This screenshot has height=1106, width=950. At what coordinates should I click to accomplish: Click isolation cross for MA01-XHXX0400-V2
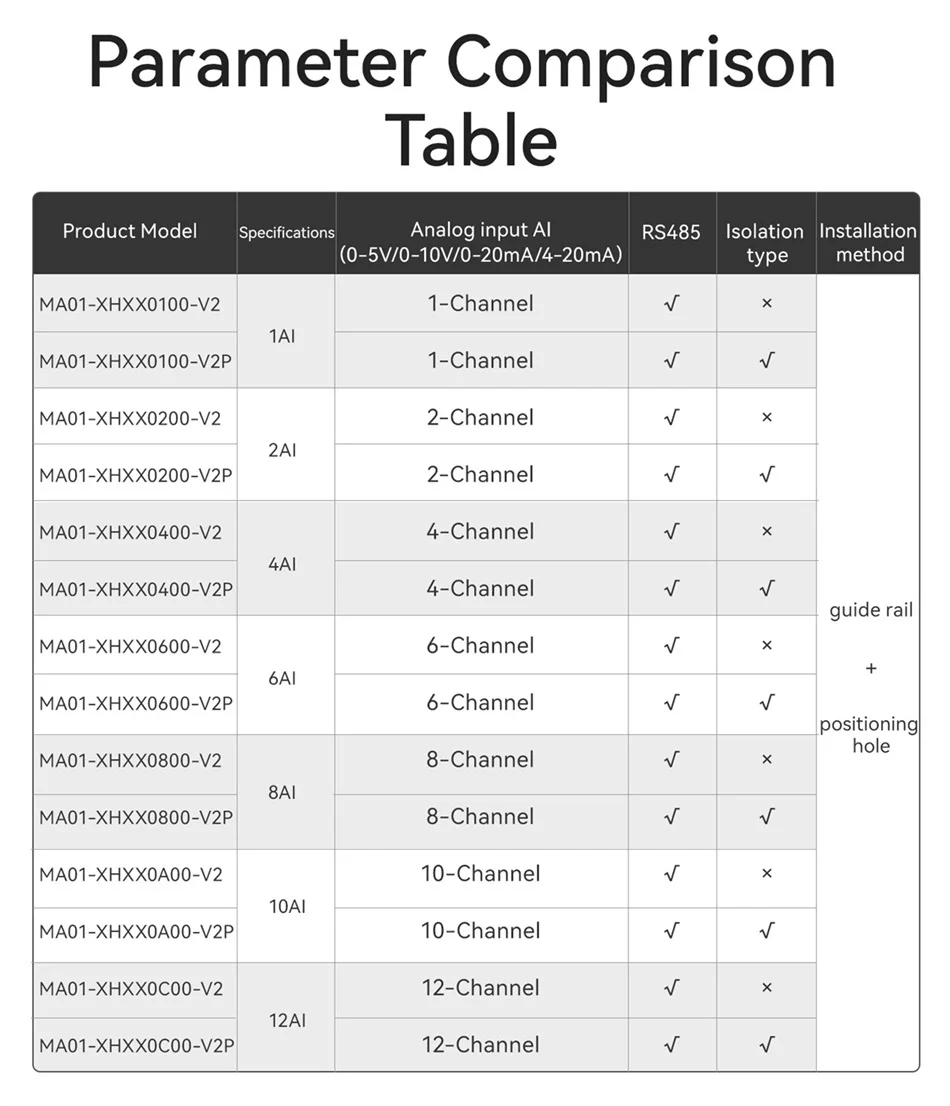pyautogui.click(x=767, y=531)
